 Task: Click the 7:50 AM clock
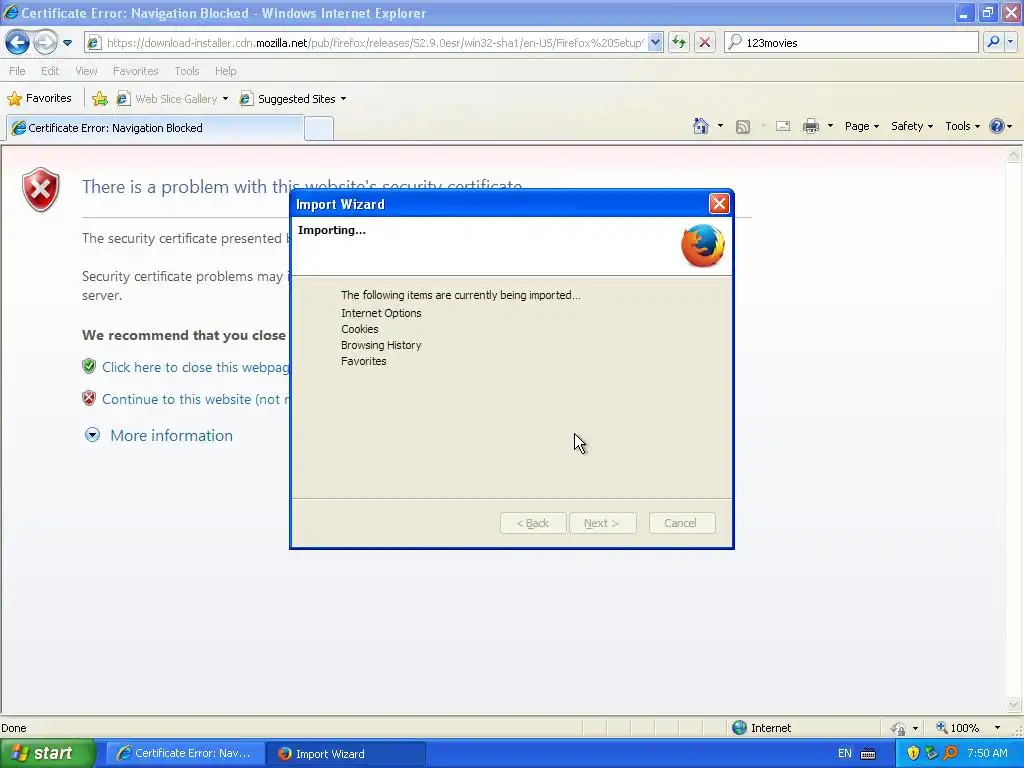pos(987,754)
